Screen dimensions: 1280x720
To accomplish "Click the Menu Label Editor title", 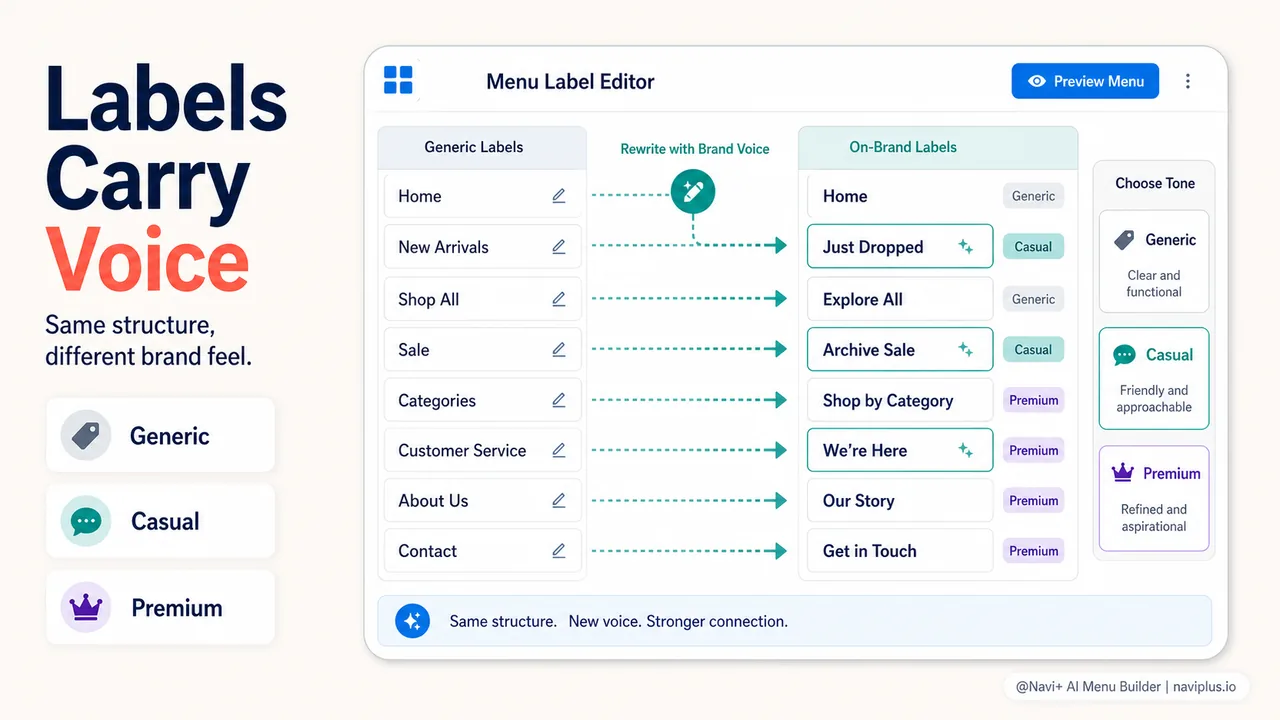I will pos(570,82).
